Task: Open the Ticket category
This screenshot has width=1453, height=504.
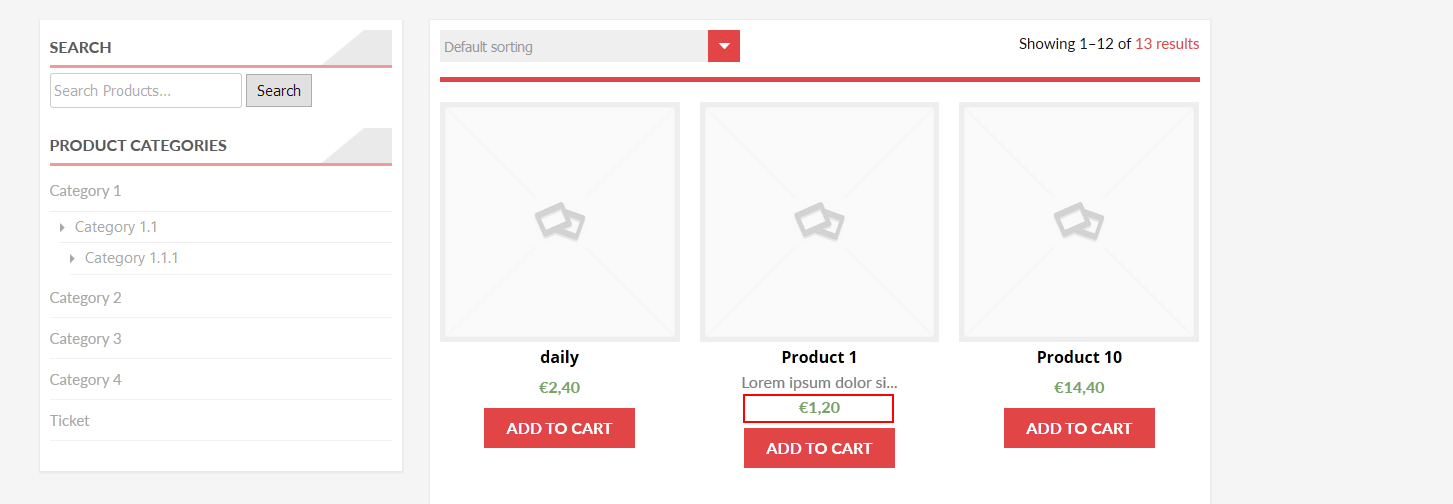Action: (70, 420)
